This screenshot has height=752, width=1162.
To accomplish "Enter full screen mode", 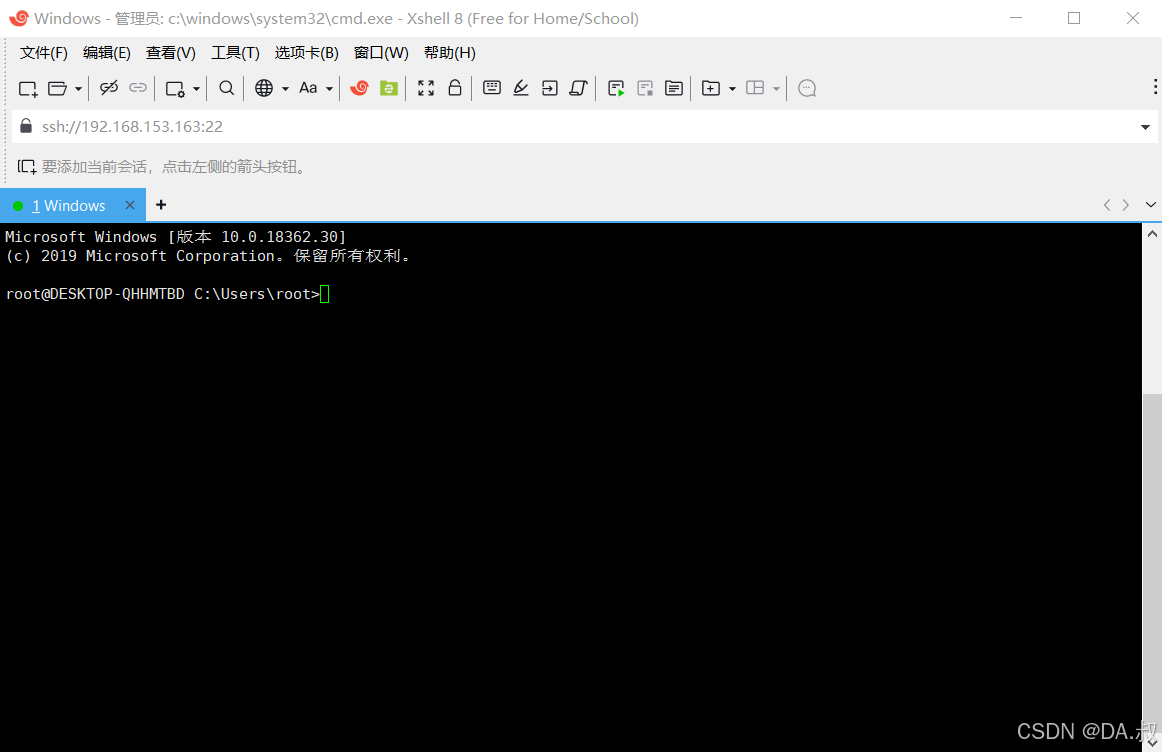I will coord(425,88).
